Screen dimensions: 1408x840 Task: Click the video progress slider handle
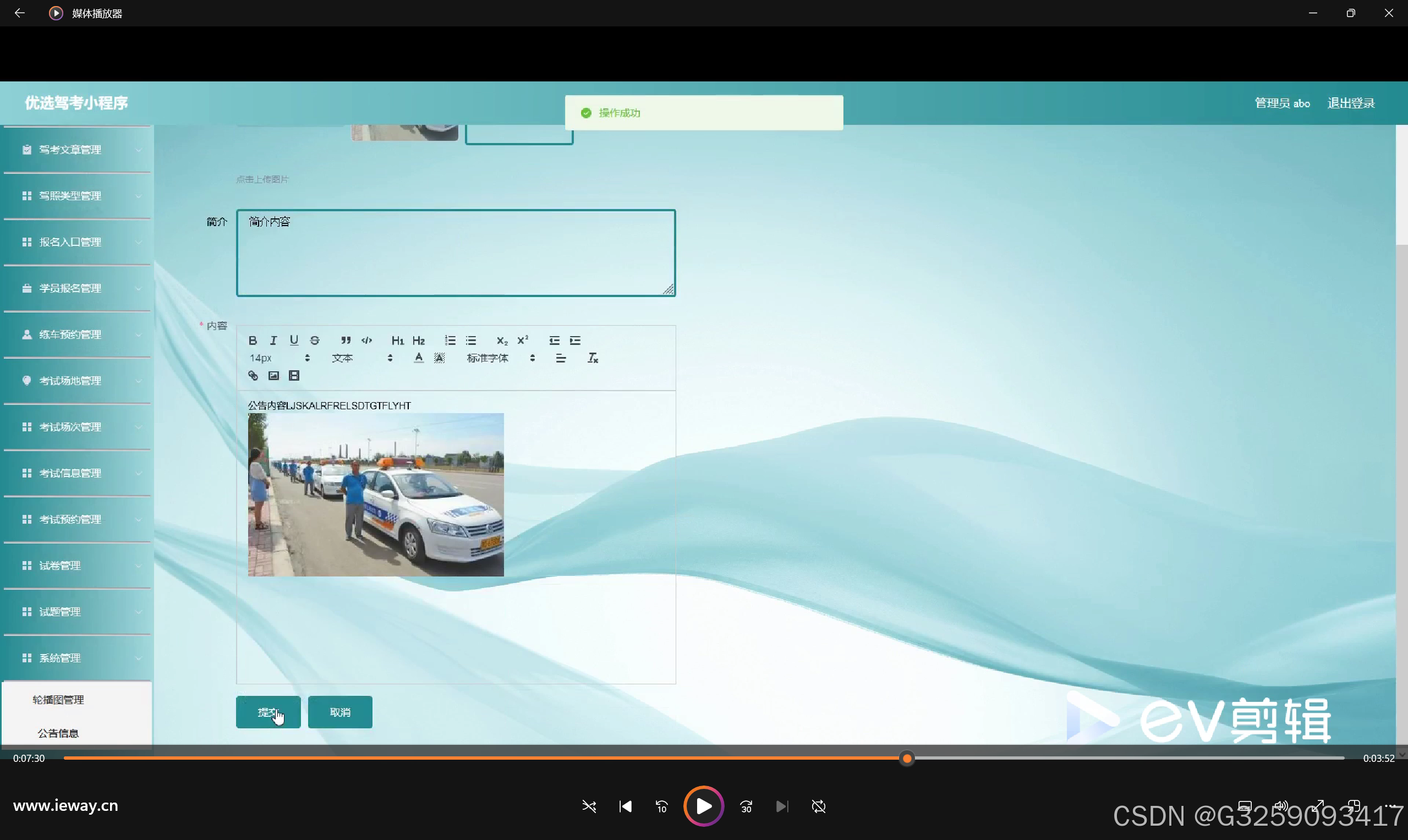click(x=907, y=759)
